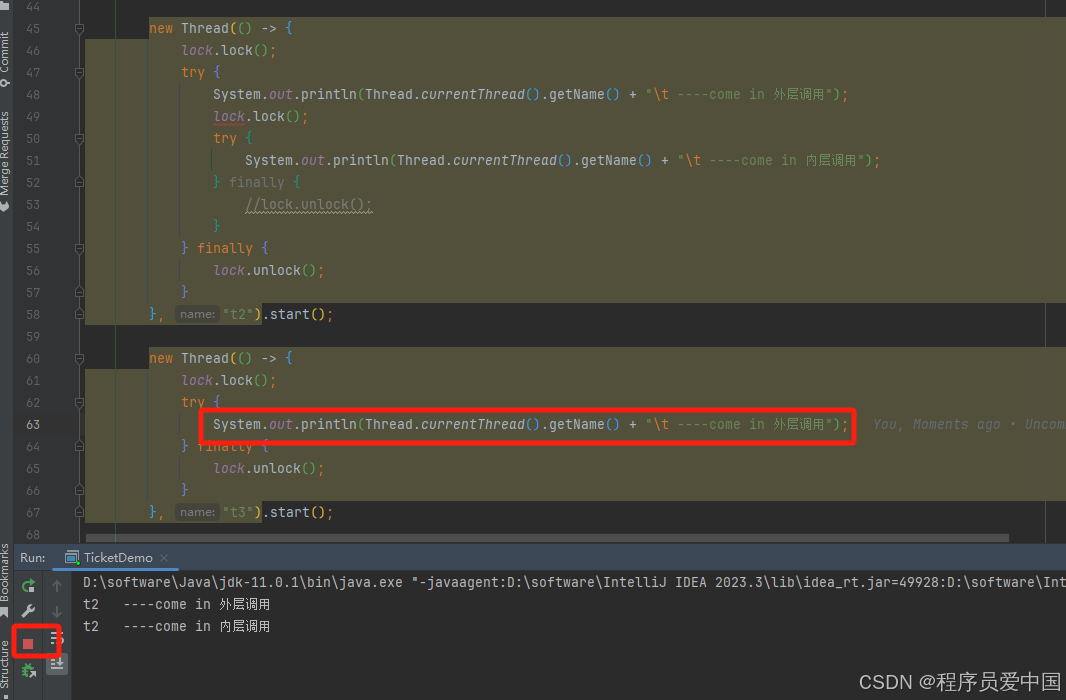Go down the stack trace with the down arrow

57,611
